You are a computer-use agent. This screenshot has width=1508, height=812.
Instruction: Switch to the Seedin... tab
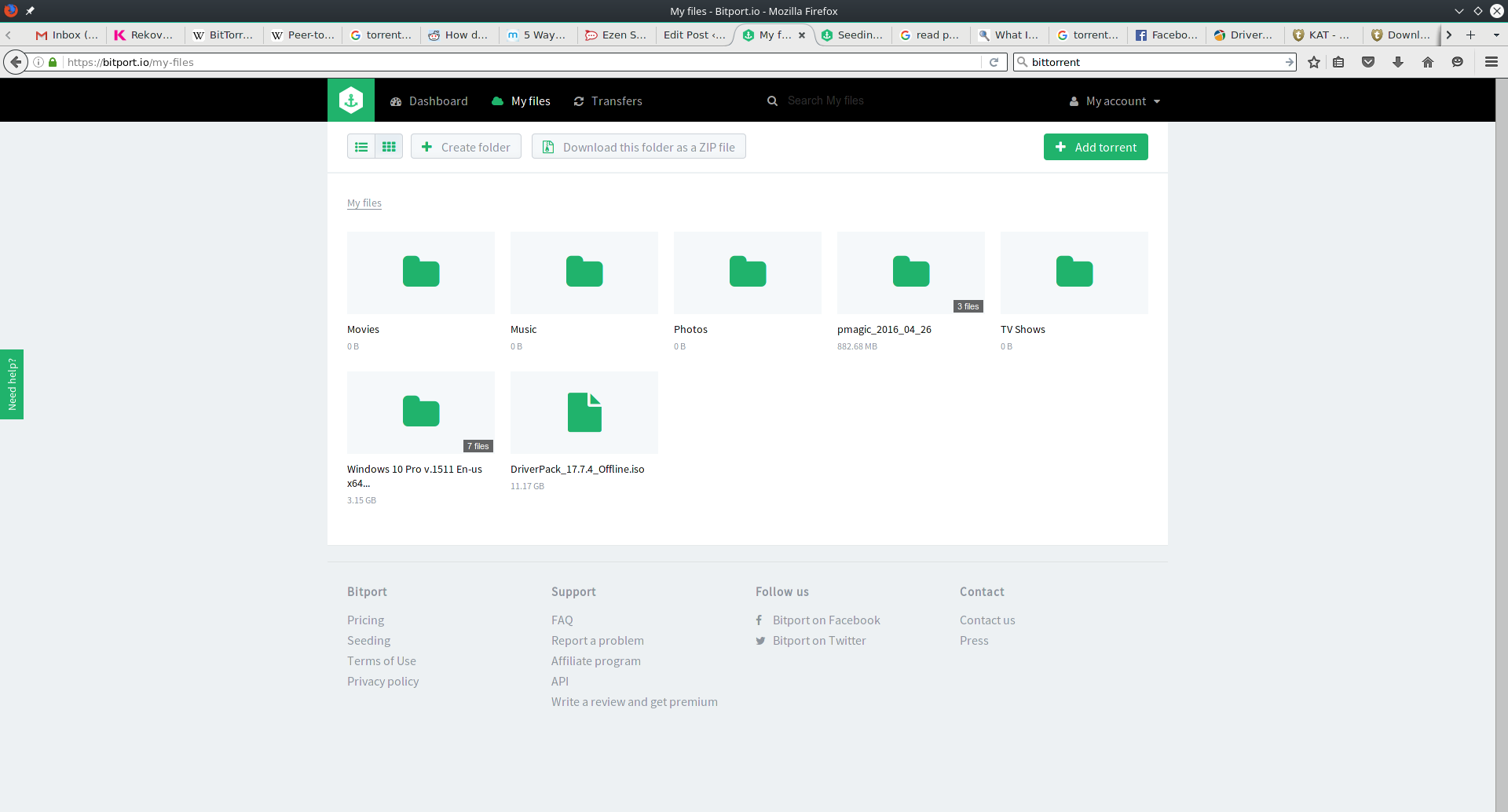[851, 35]
